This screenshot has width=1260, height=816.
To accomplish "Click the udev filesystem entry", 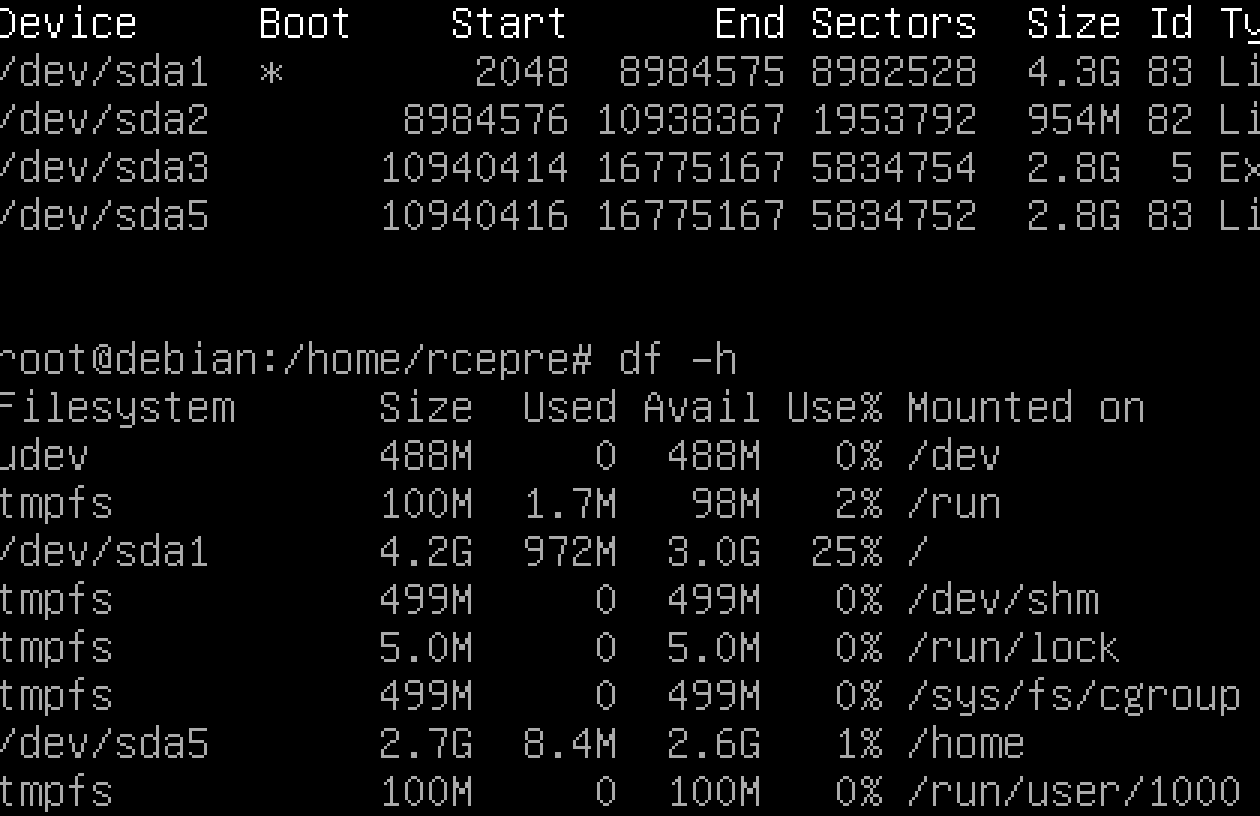I will click(43, 456).
